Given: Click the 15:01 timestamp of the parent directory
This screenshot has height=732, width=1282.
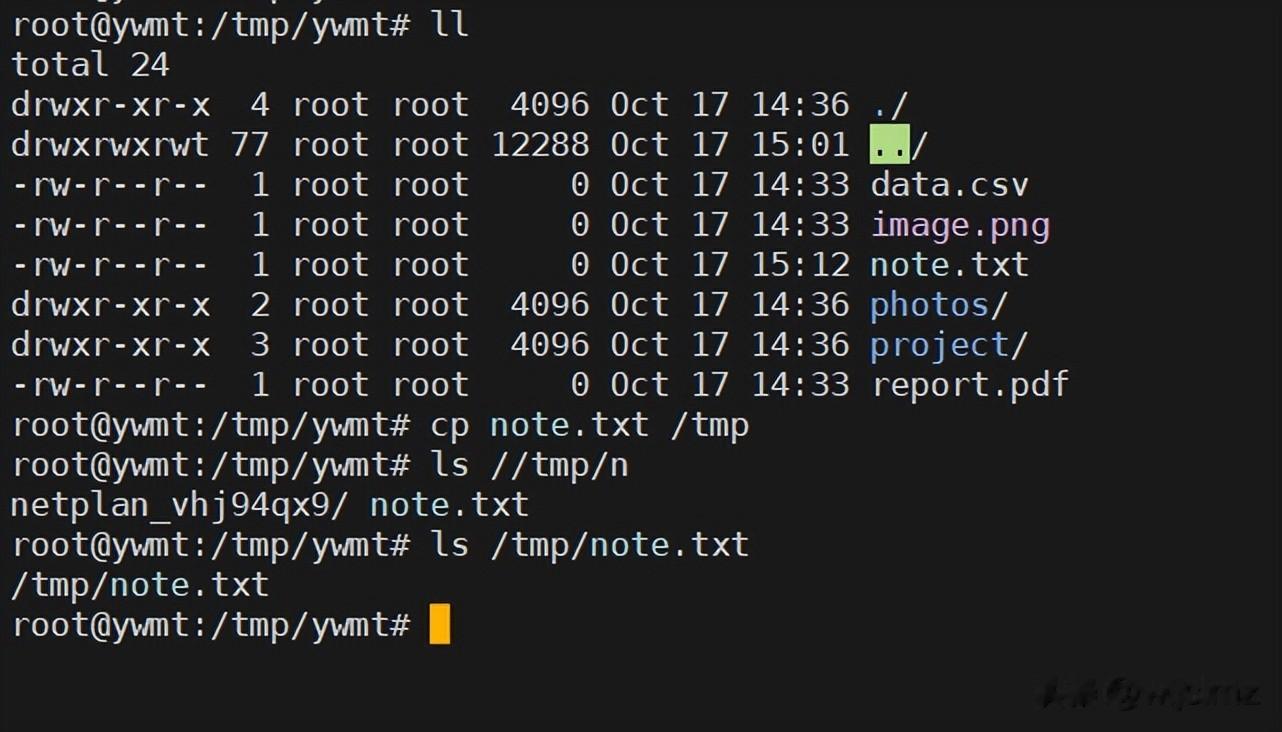Looking at the screenshot, I should [x=800, y=145].
